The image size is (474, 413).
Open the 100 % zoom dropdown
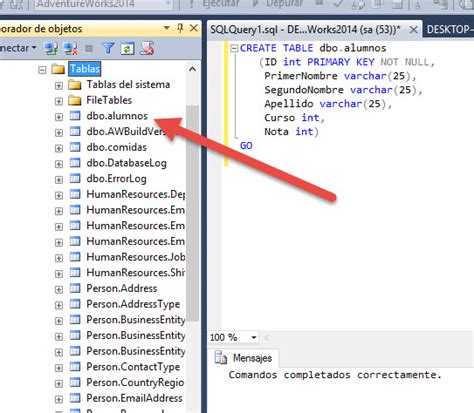click(x=254, y=338)
